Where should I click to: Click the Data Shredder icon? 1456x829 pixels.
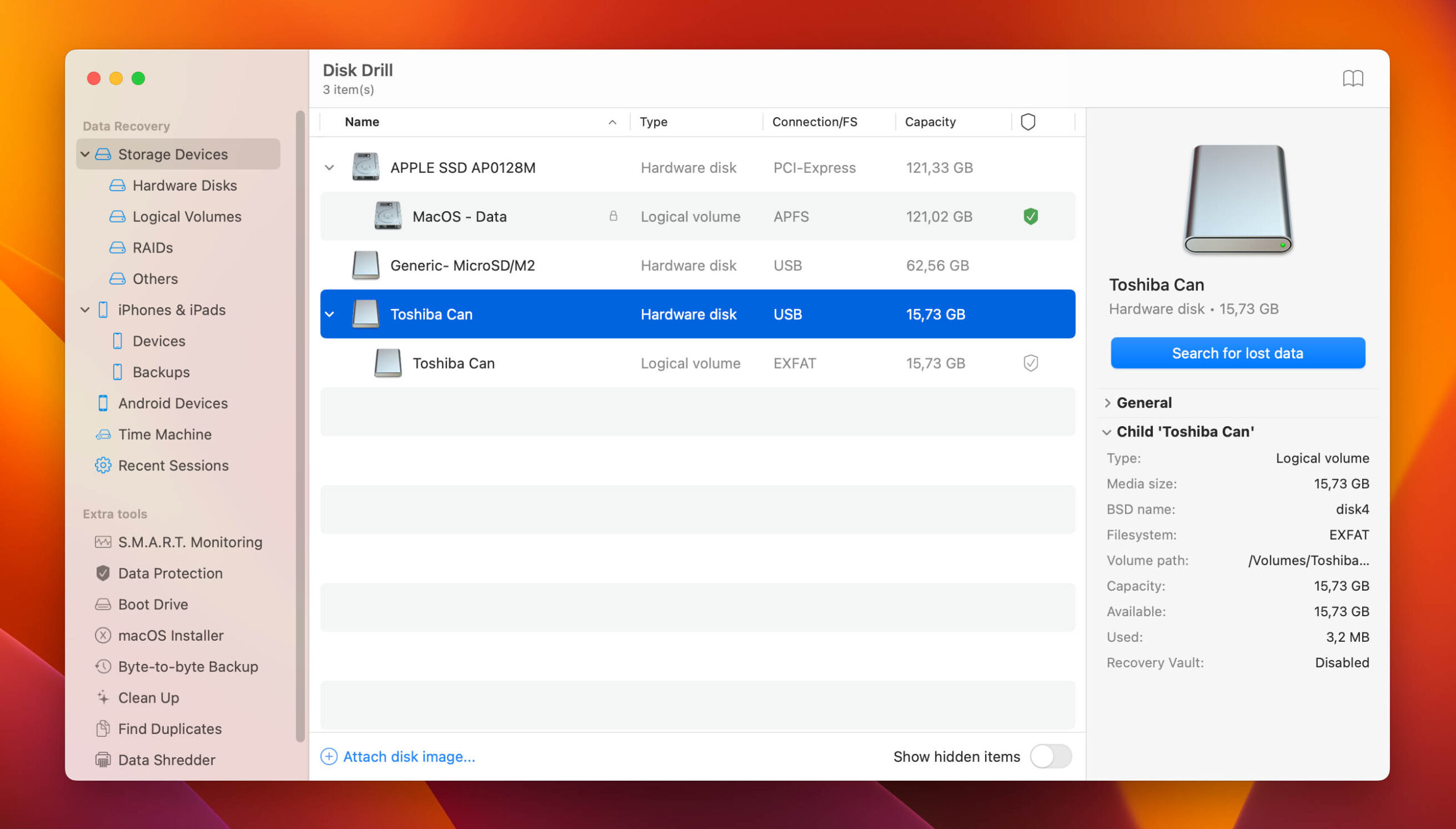[103, 760]
